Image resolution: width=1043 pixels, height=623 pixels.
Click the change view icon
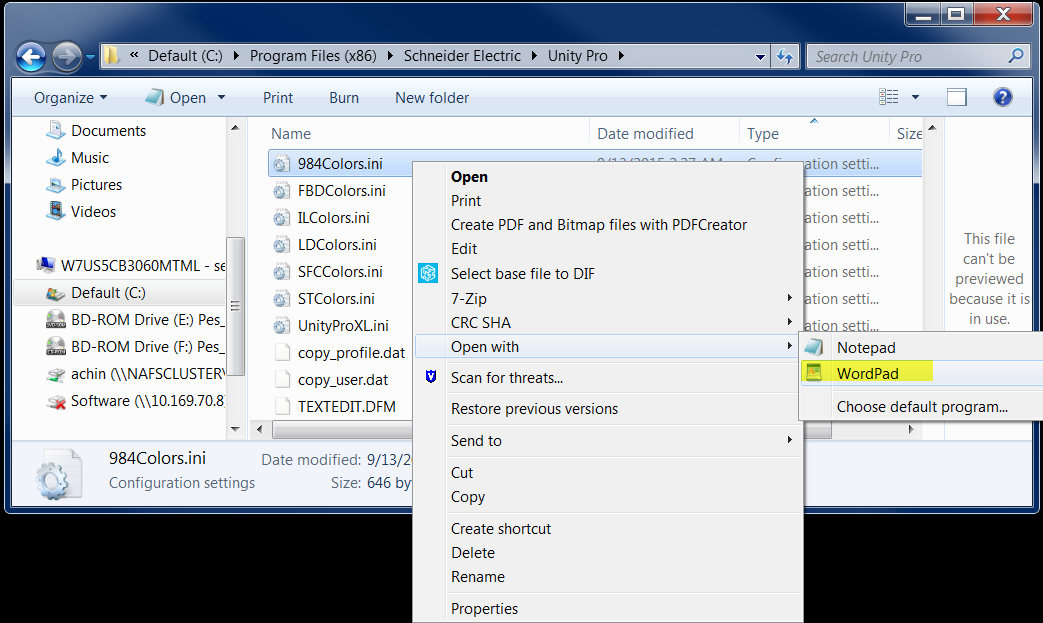tap(889, 97)
